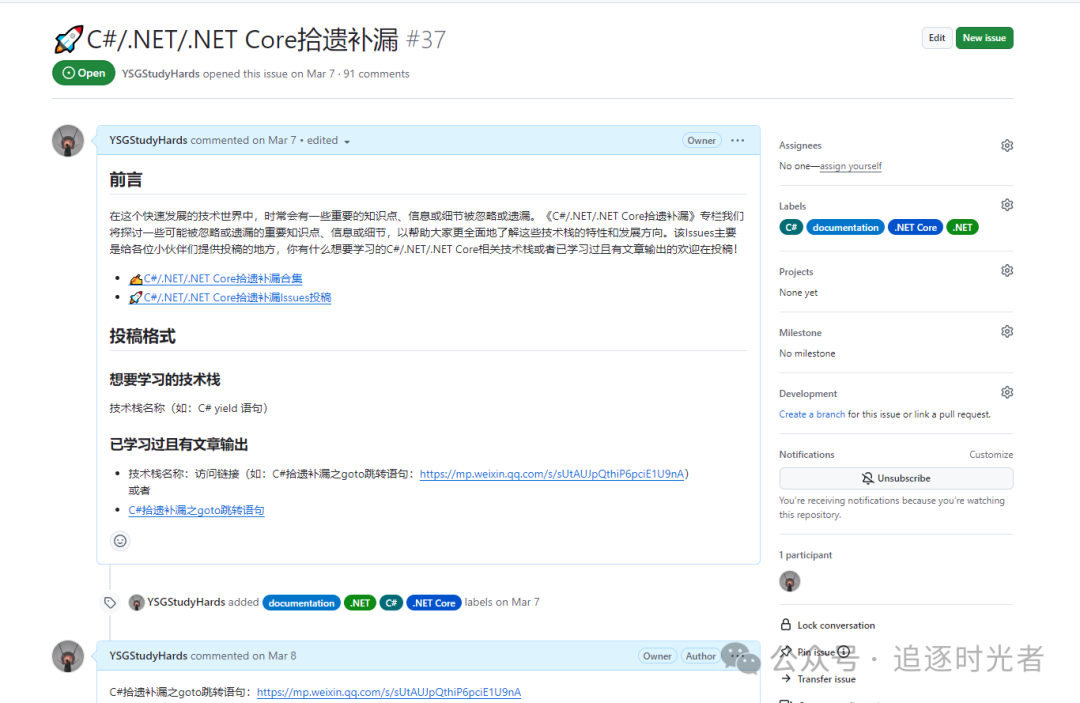Open Milestone settings gear
This screenshot has height=703, width=1080.
(x=1006, y=332)
